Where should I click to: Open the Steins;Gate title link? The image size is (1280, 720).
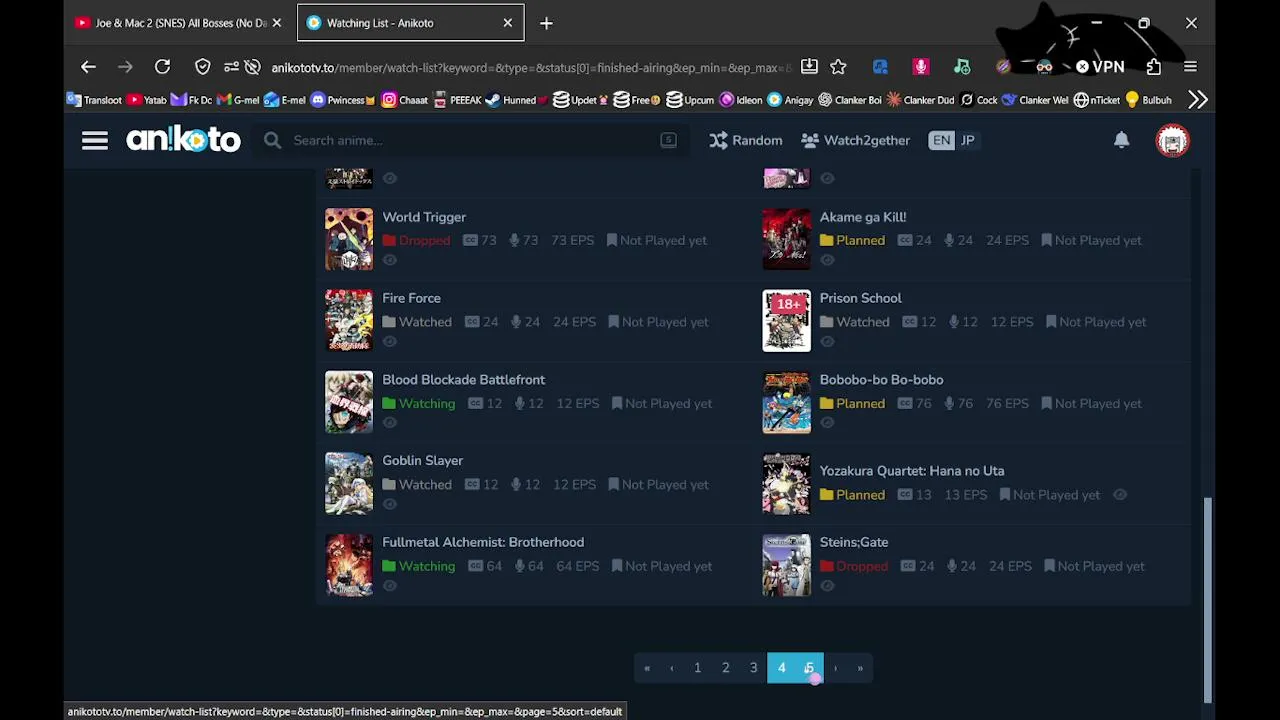point(854,542)
